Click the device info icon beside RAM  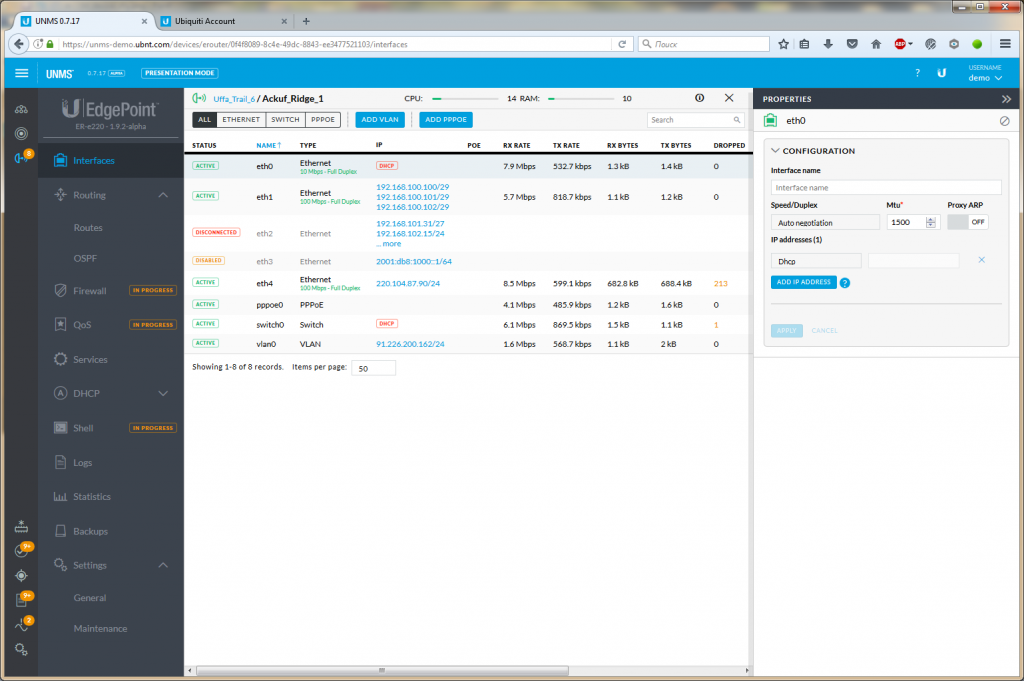(x=699, y=98)
